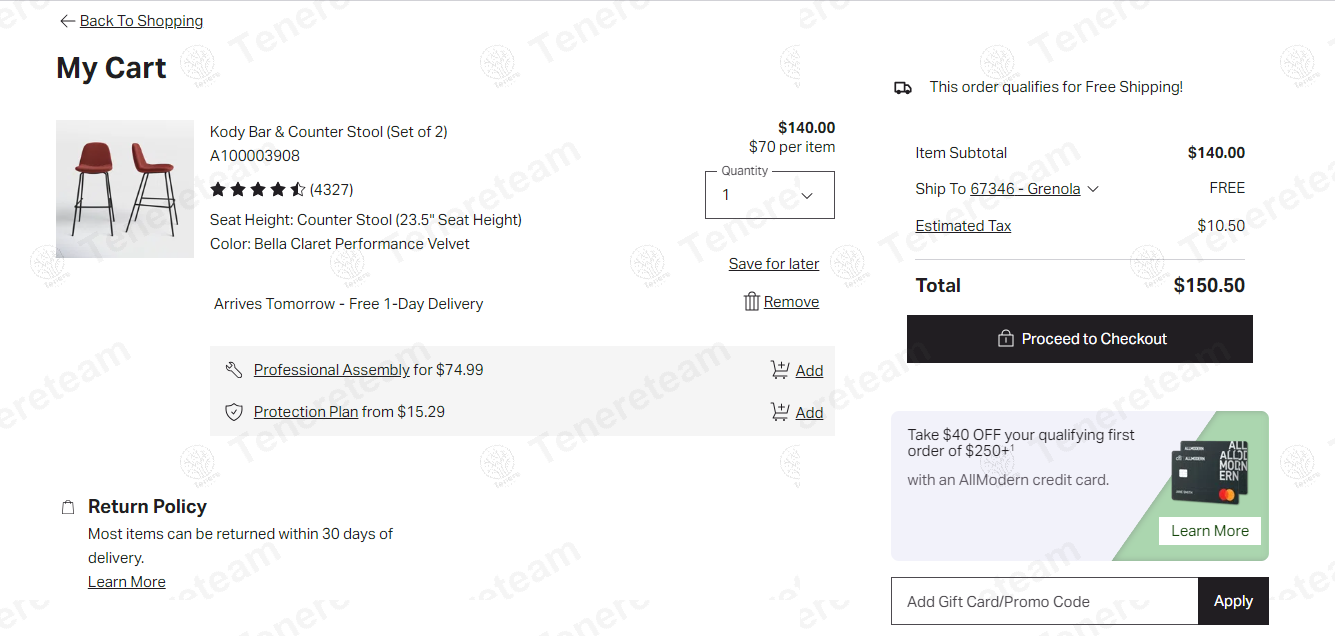Apply the gift card or promo code
Viewport: 1335px width, 636px height.
1233,601
